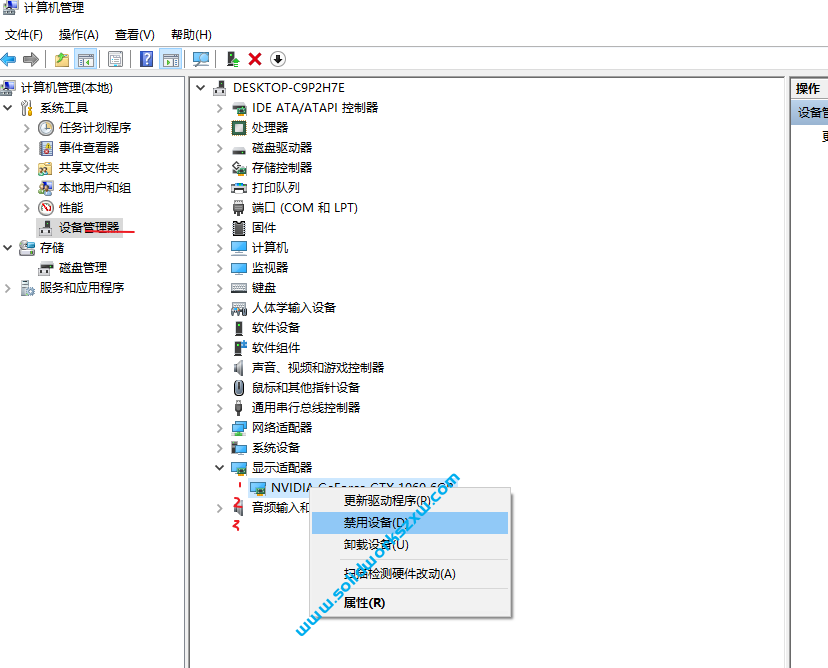Click the Update driver toolbar icon

232,59
